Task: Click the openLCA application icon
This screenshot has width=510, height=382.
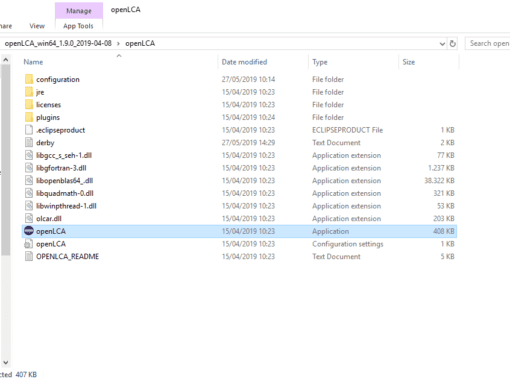Action: point(29,231)
